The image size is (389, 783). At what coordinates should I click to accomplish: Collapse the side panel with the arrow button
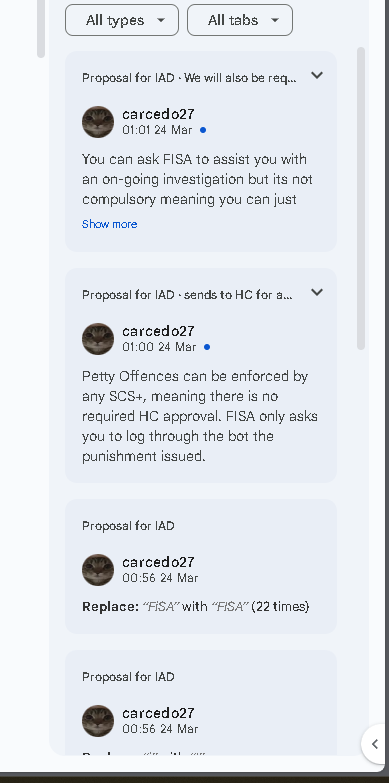pos(375,744)
